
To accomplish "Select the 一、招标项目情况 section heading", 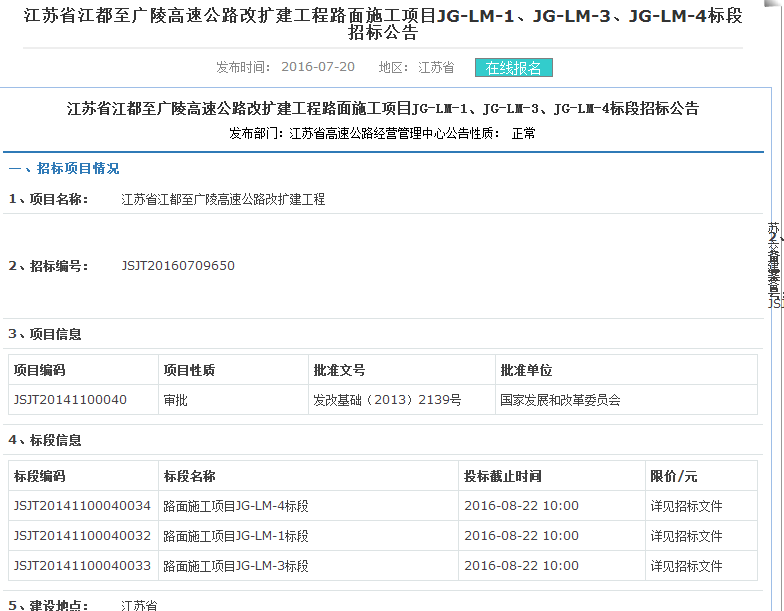I will click(x=65, y=169).
